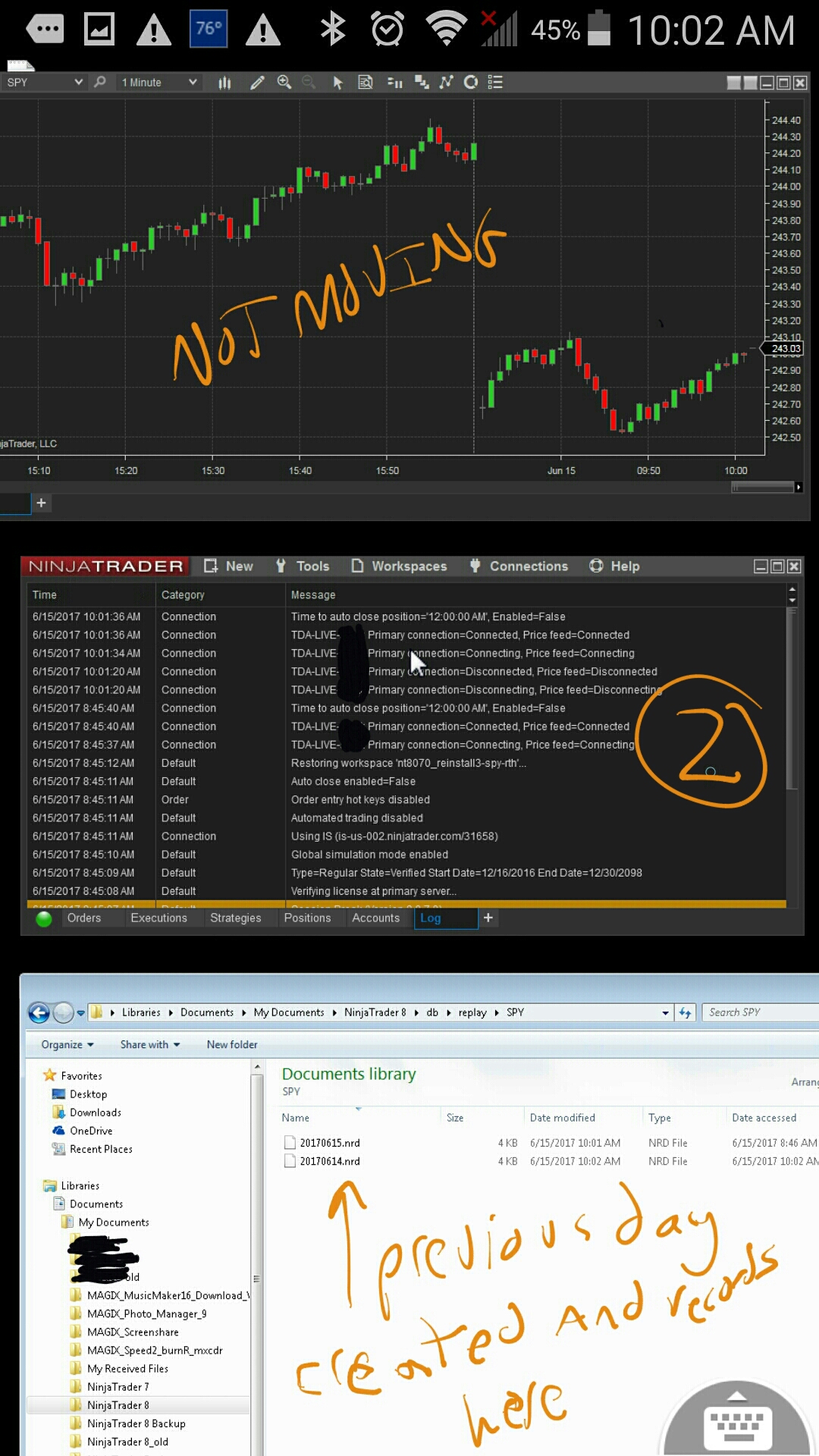Click the Explorer refresh button
Image resolution: width=819 pixels, height=1456 pixels.
[x=685, y=1012]
